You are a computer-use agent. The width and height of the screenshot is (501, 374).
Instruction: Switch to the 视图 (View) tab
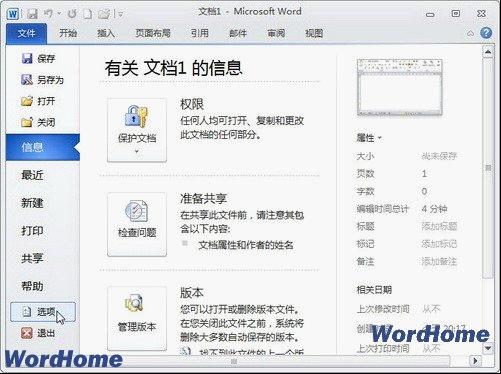314,33
